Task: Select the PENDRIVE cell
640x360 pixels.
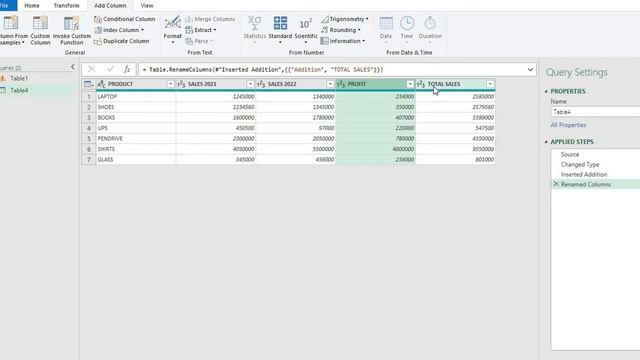Action: (136, 139)
